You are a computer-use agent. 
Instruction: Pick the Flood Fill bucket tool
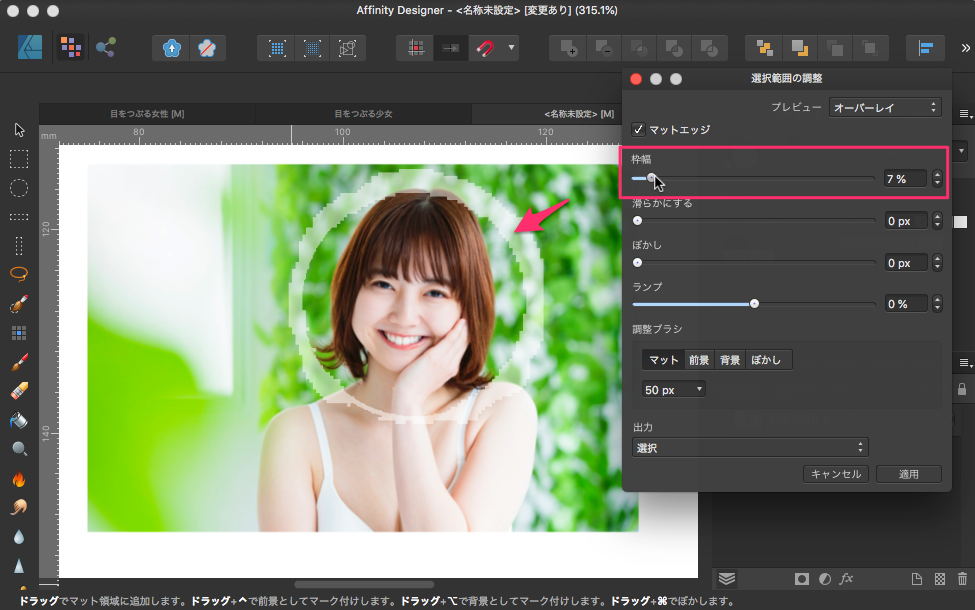point(19,419)
